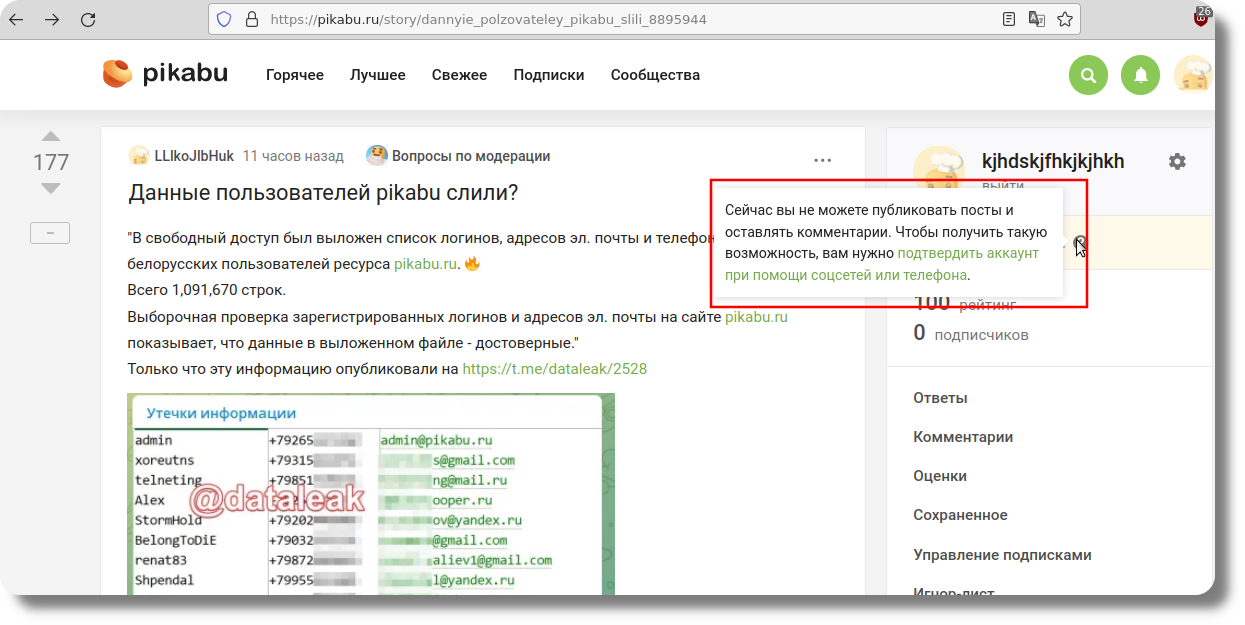Open profile name kjhdskjfhkjkjhkh
The width and height of the screenshot is (1245, 625).
click(x=1053, y=161)
